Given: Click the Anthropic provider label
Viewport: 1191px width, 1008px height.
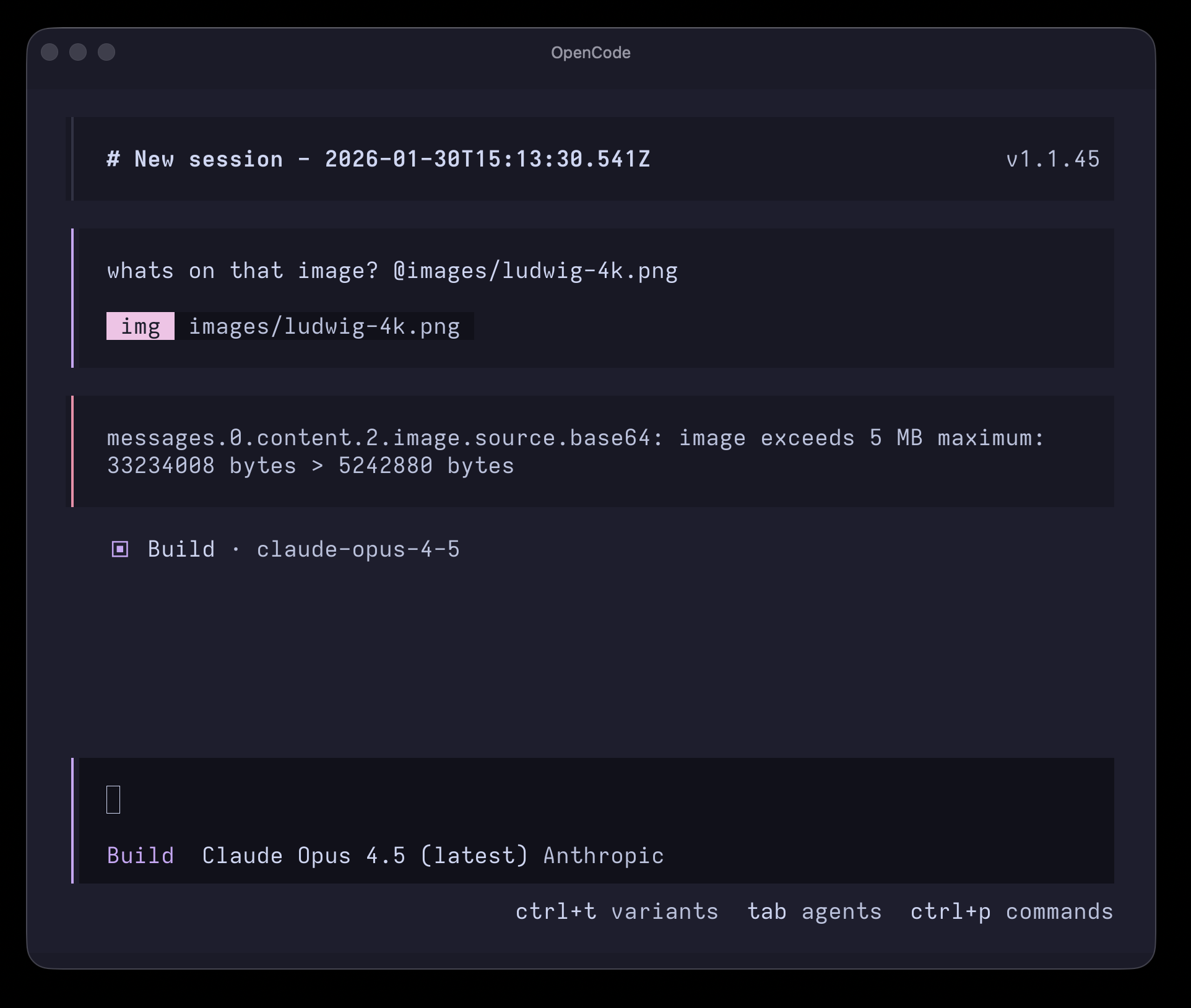Looking at the screenshot, I should (604, 856).
